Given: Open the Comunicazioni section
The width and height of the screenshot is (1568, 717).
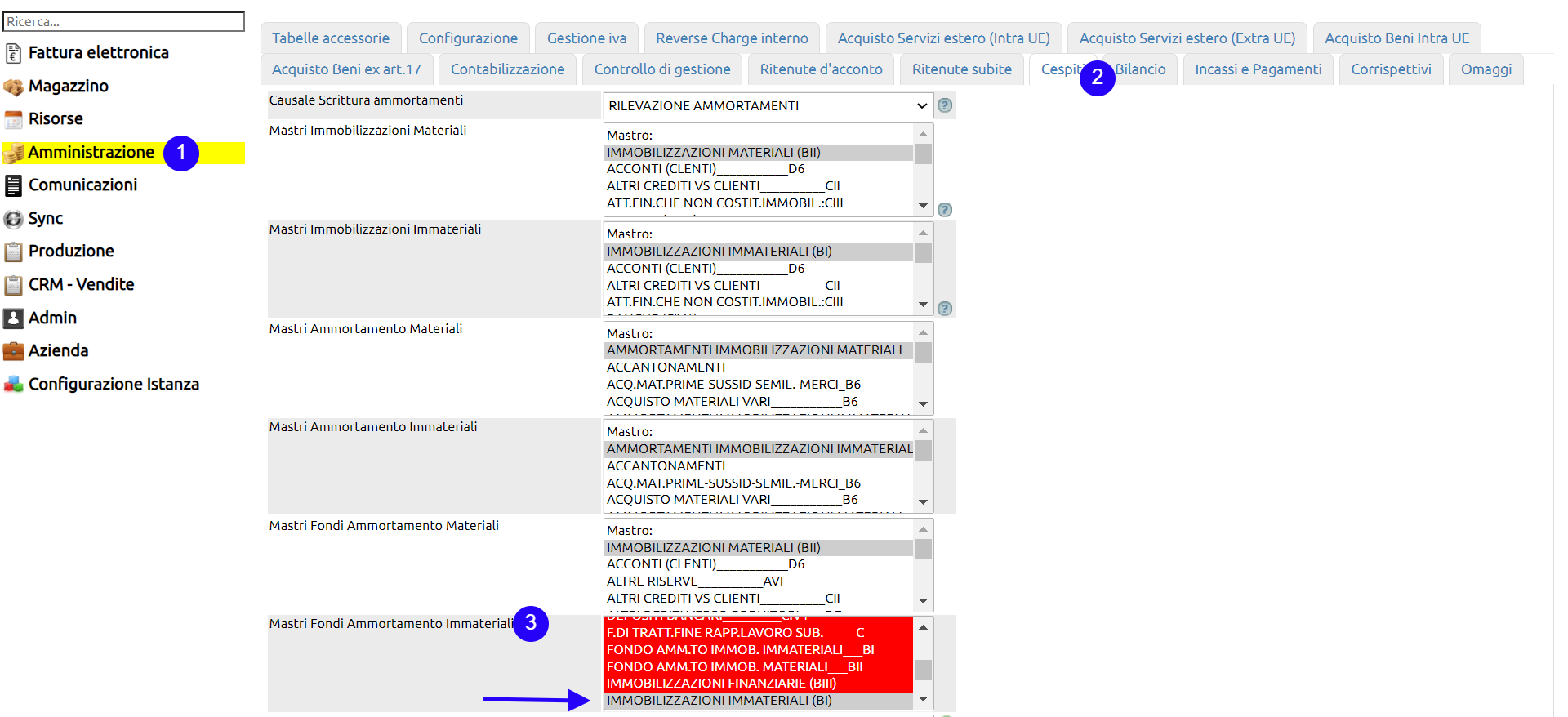Looking at the screenshot, I should [82, 185].
